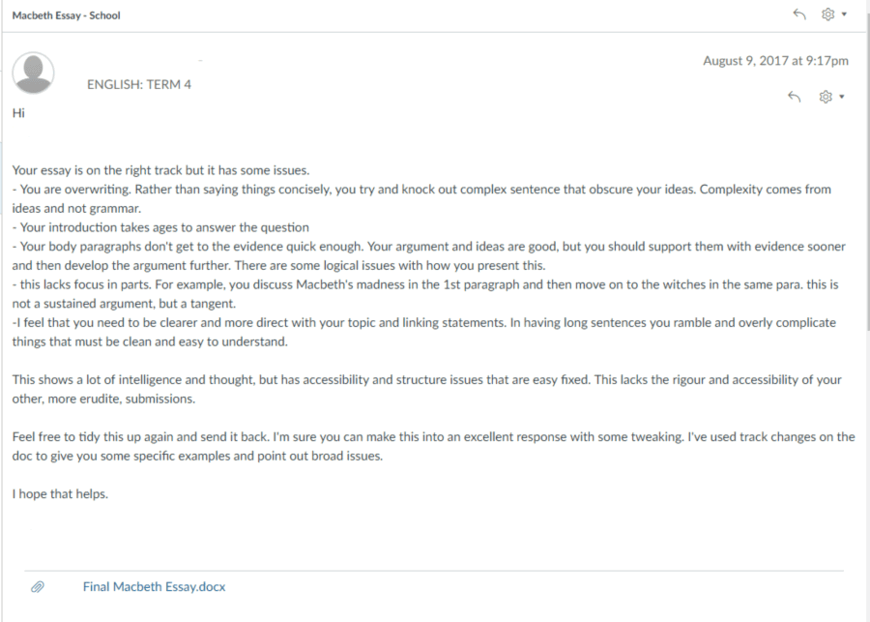The image size is (870, 622).
Task: Click the paragraph starting 'This shows a lot of intelligence'
Action: (x=427, y=389)
